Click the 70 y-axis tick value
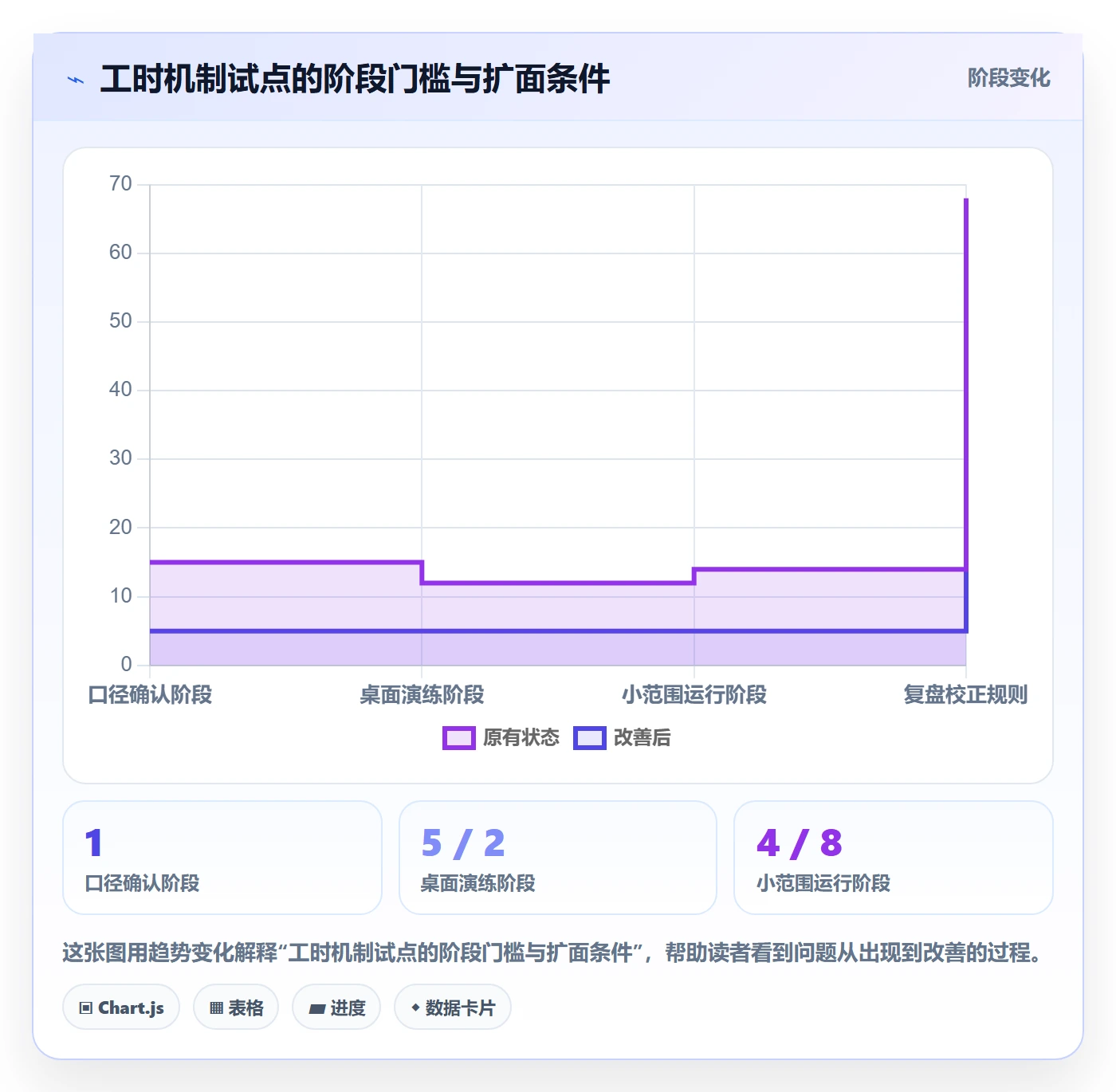This screenshot has width=1116, height=1092. point(120,184)
